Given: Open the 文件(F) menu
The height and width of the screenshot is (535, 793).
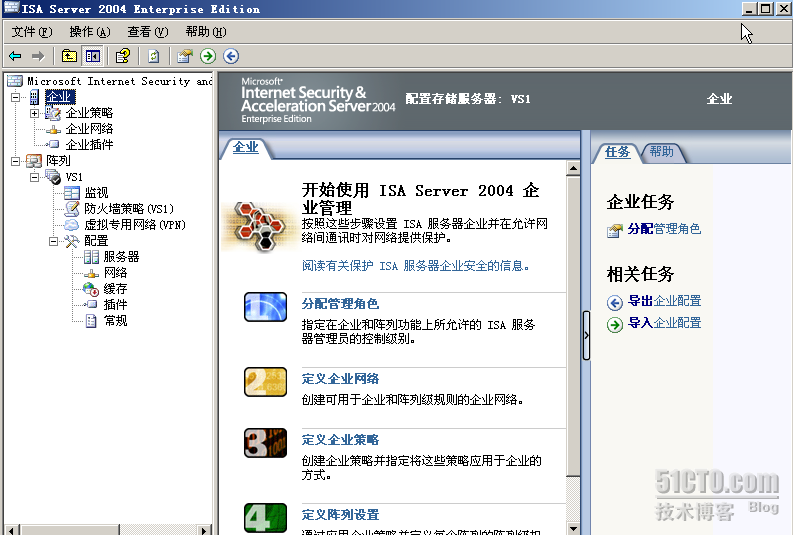Looking at the screenshot, I should tap(32, 32).
